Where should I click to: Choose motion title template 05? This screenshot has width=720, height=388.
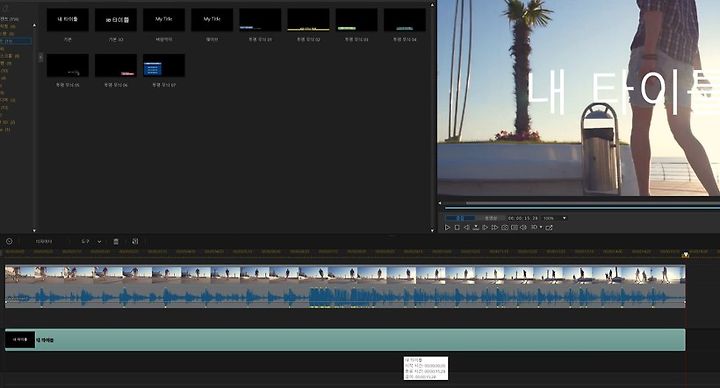[68, 65]
